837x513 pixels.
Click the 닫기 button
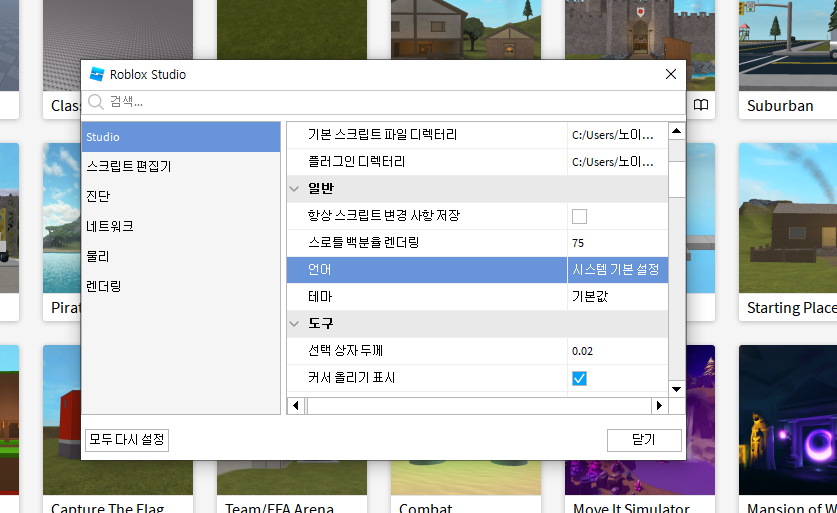644,440
